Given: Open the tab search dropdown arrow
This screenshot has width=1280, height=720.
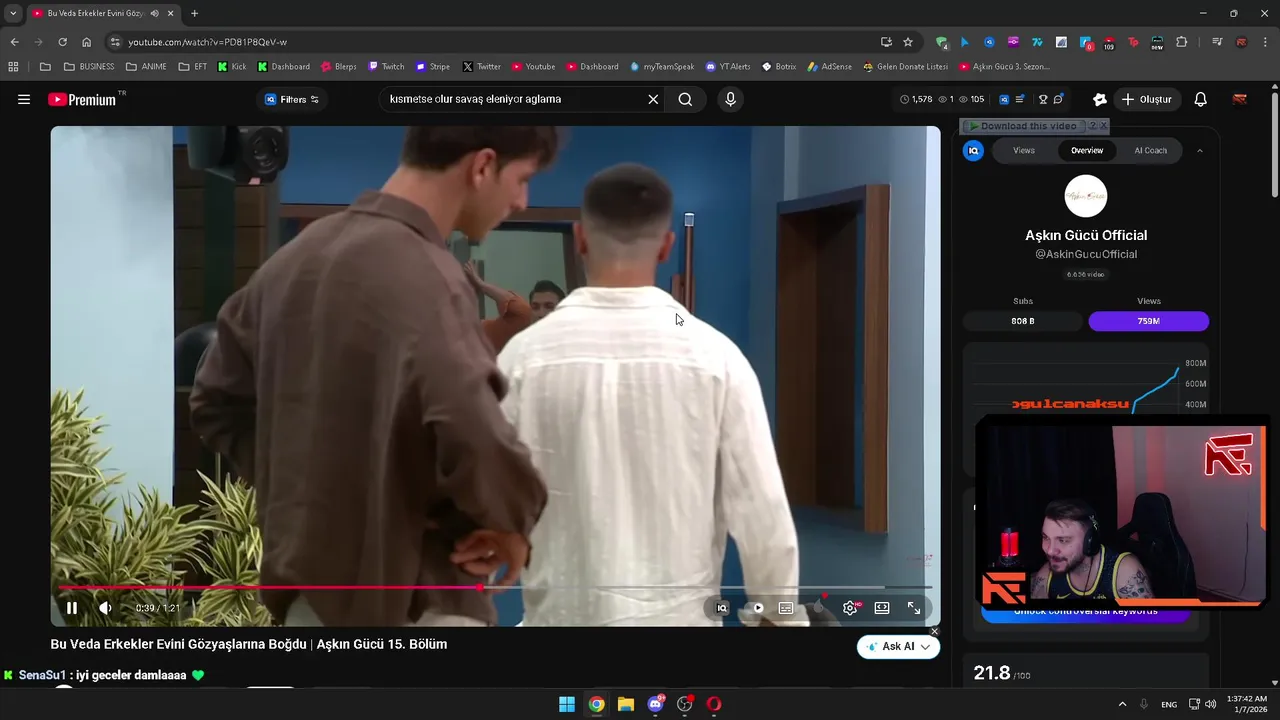Looking at the screenshot, I should (x=13, y=13).
